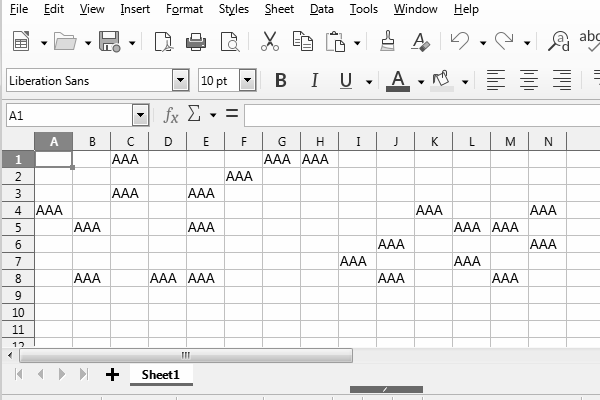
Task: Expand the Name Box dropdown arrow
Action: (x=141, y=115)
